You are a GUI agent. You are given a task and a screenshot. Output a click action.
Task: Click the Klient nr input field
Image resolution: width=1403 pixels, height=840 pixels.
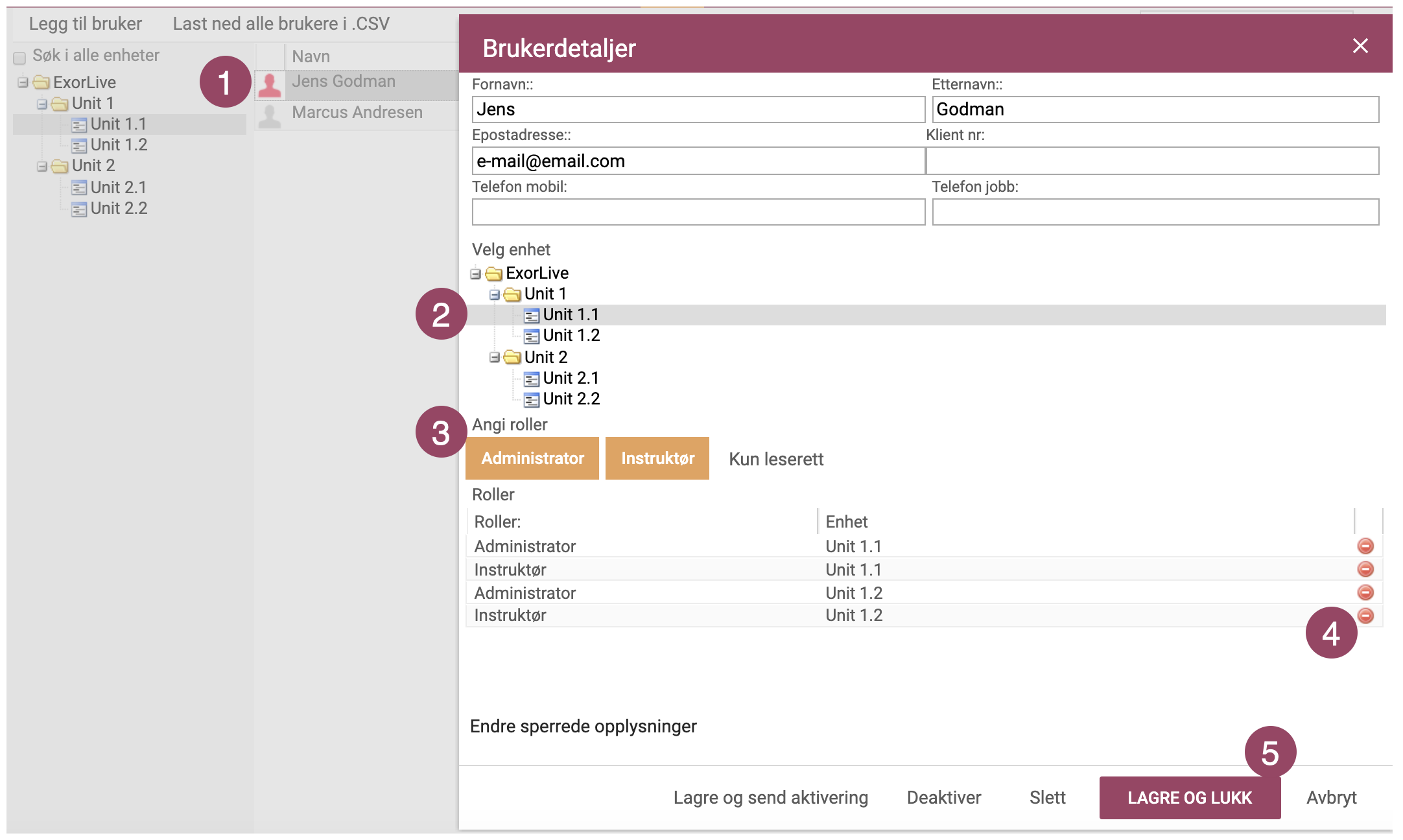[x=1152, y=161]
